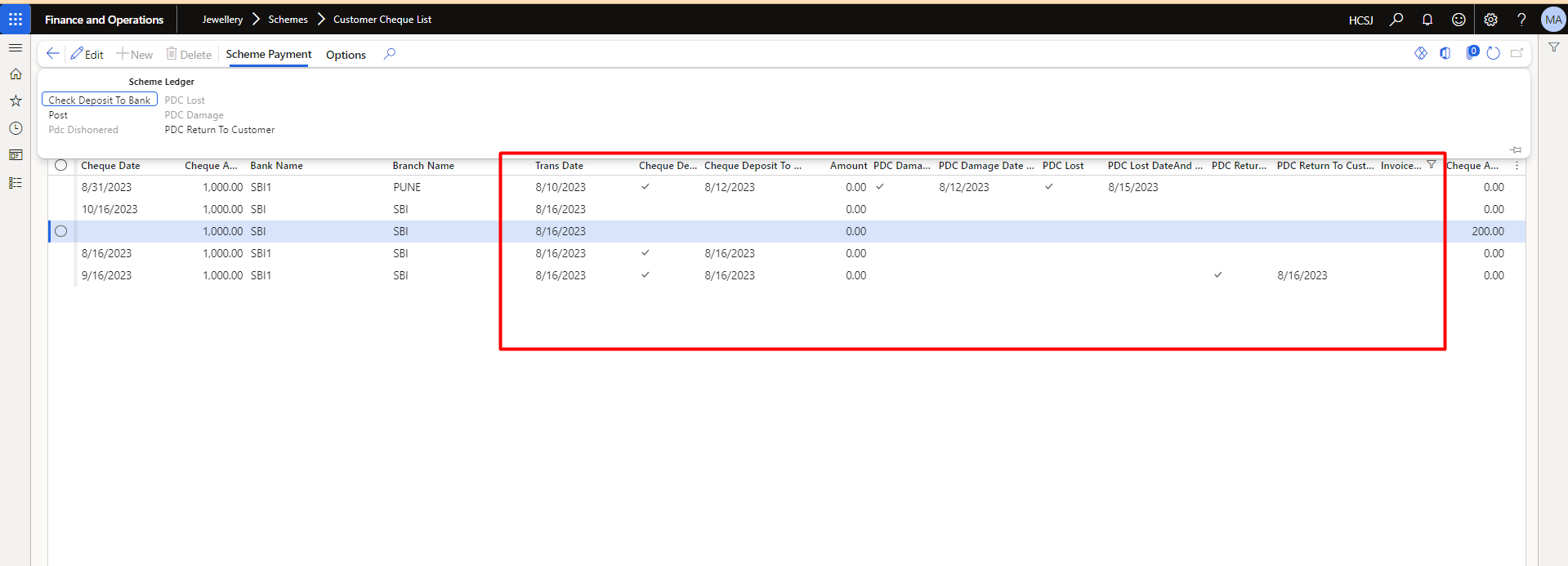The width and height of the screenshot is (1568, 566).
Task: Click Post under Scheme Ledger
Action: click(x=58, y=115)
